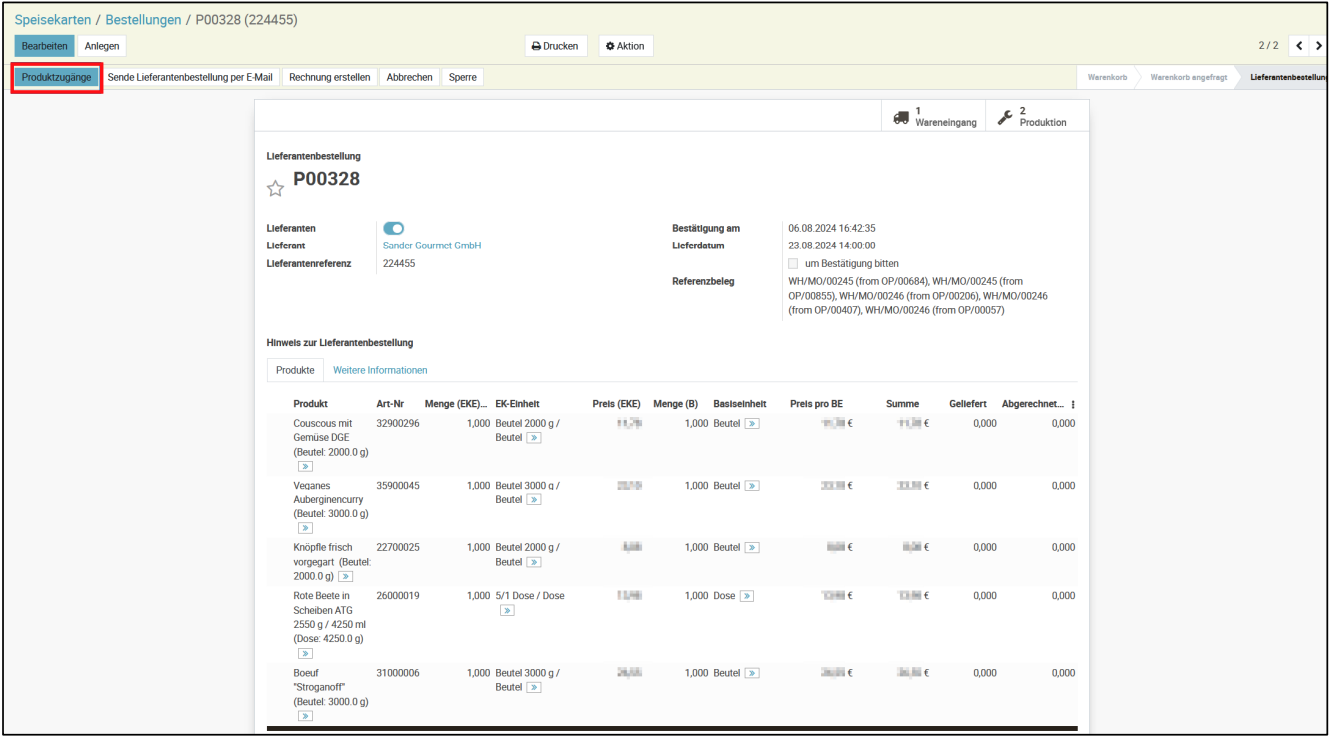
Task: Switch to the Weitere Informationen tab
Action: pyautogui.click(x=380, y=370)
